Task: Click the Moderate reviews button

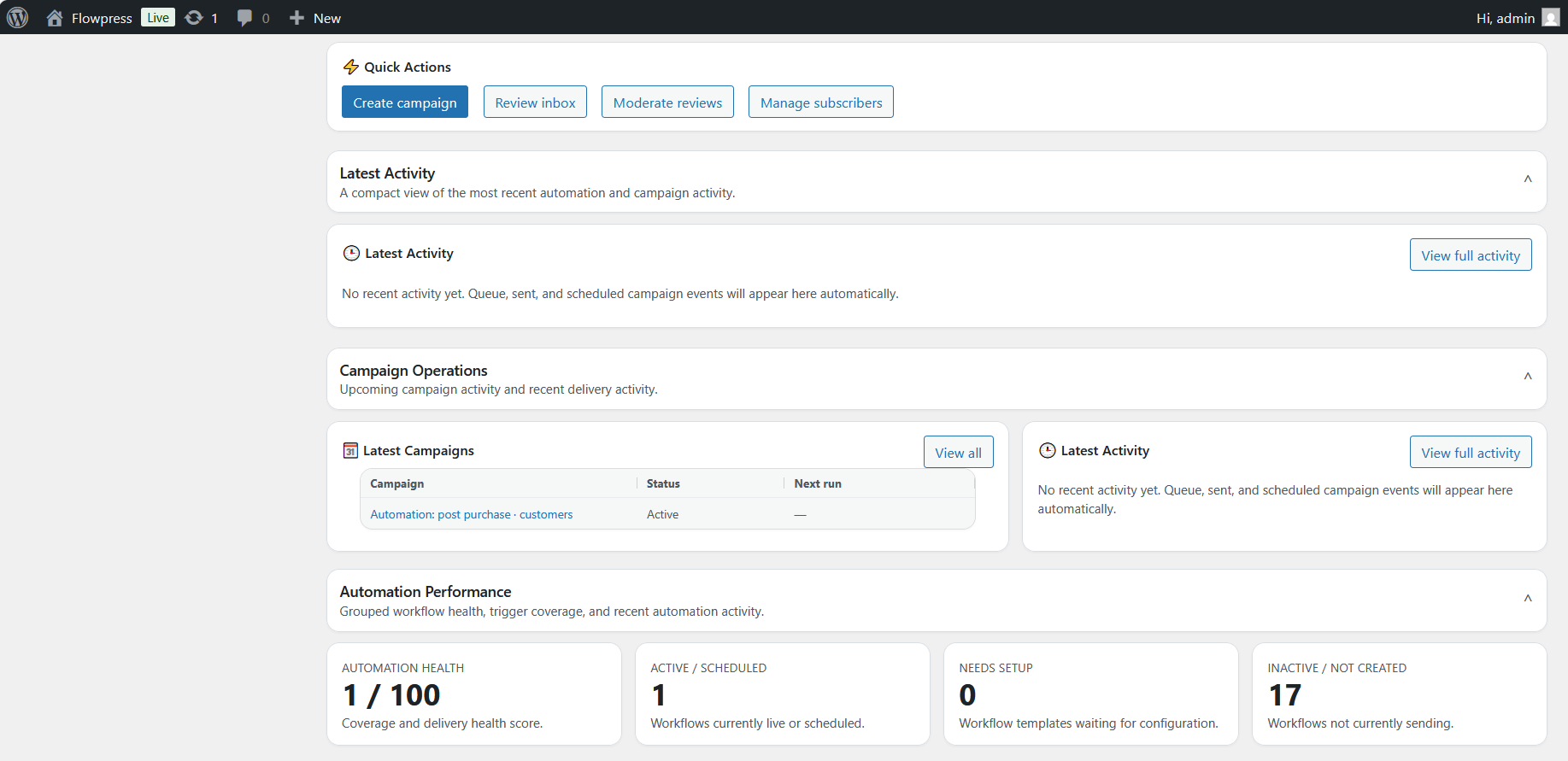Action: pos(667,102)
